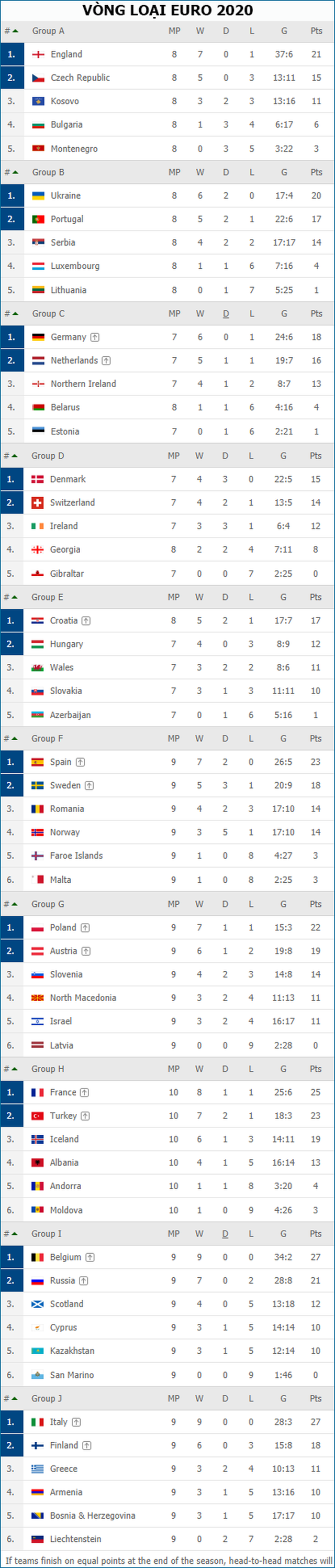Click the promotion arrow icon beside Germany
335x1568 pixels.
95,337
